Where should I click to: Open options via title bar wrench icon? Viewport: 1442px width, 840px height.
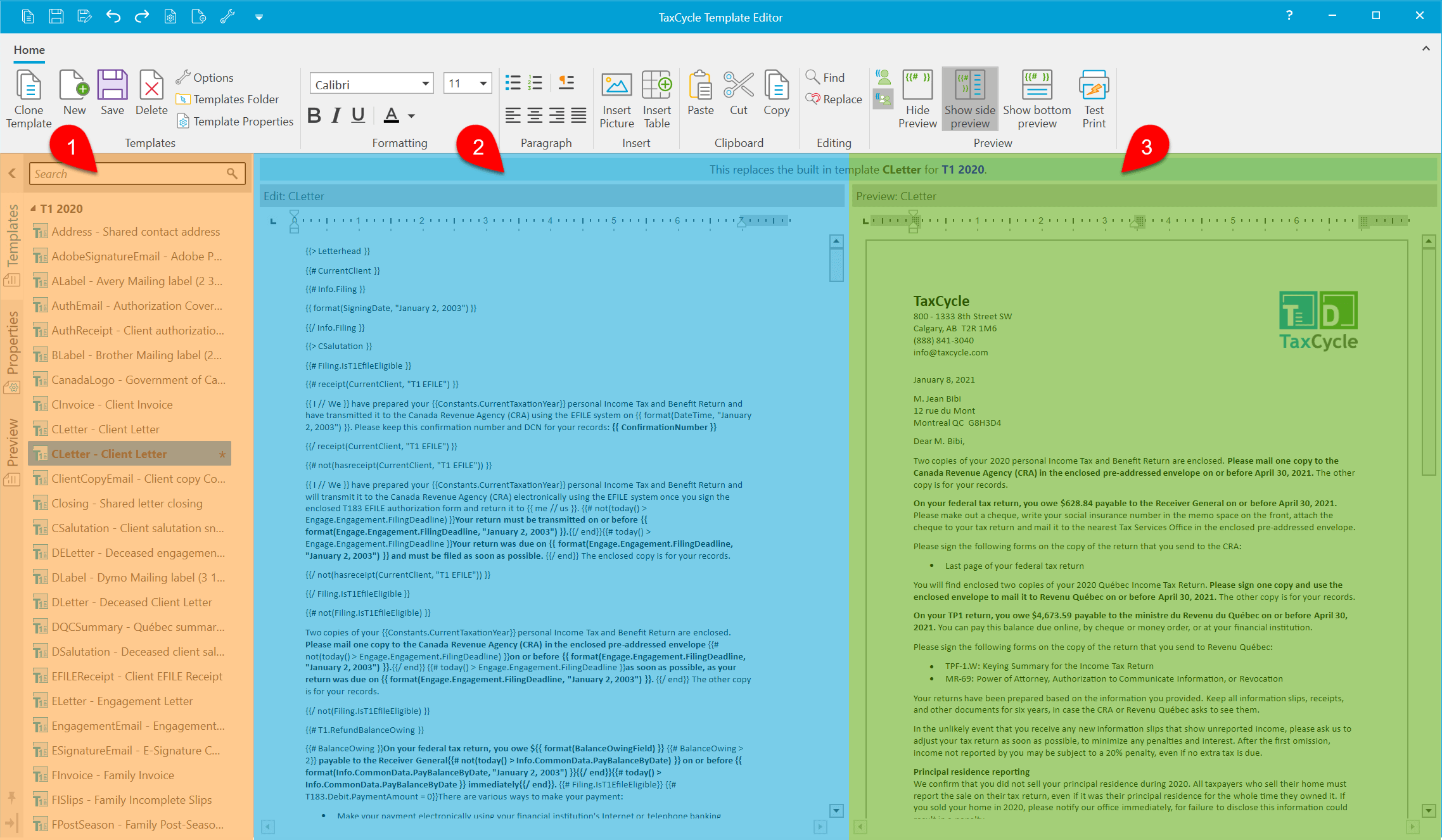(x=227, y=16)
